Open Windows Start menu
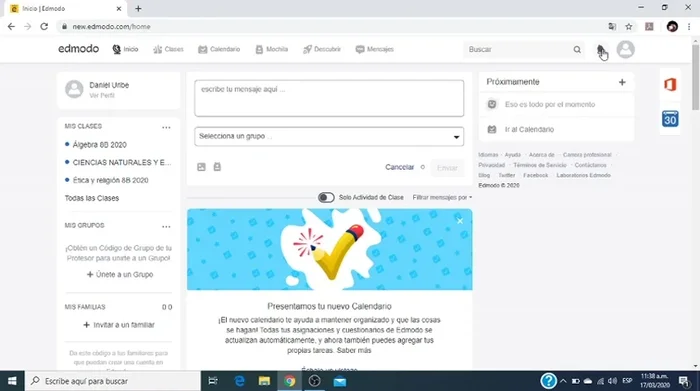 (12, 381)
